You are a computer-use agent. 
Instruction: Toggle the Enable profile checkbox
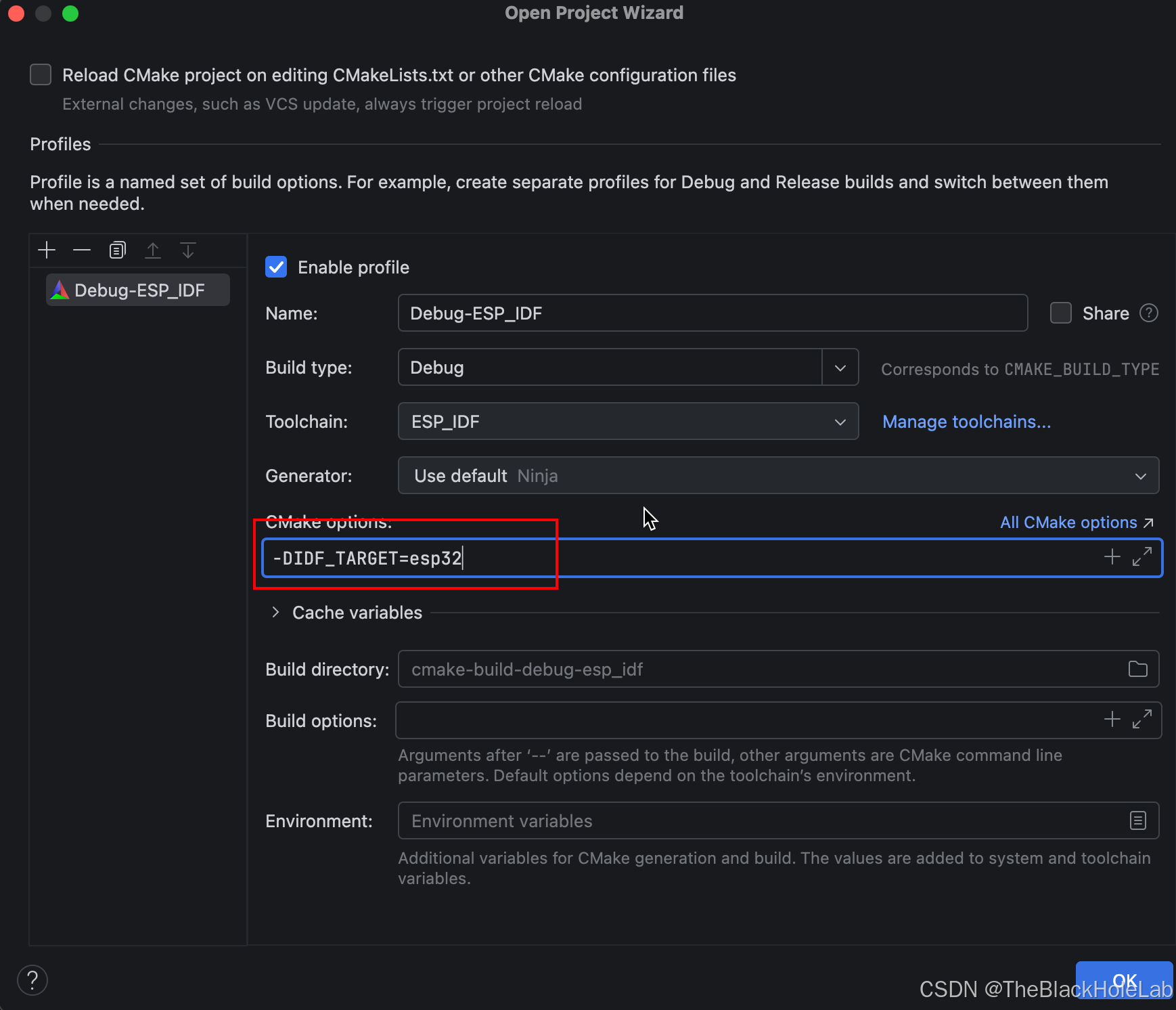point(276,267)
